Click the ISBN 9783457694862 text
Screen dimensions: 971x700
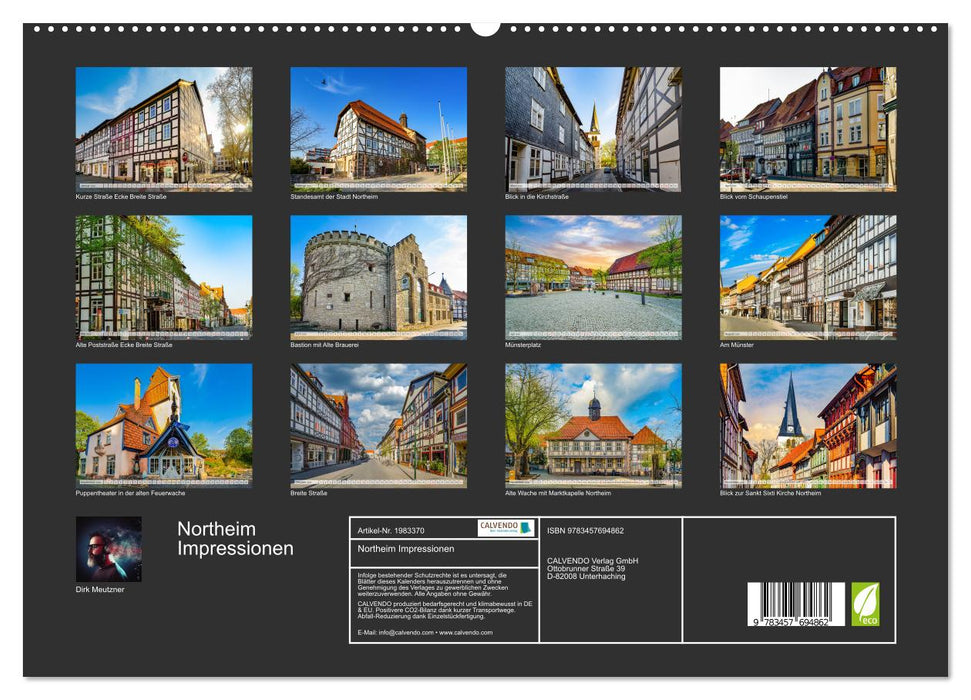pyautogui.click(x=584, y=531)
